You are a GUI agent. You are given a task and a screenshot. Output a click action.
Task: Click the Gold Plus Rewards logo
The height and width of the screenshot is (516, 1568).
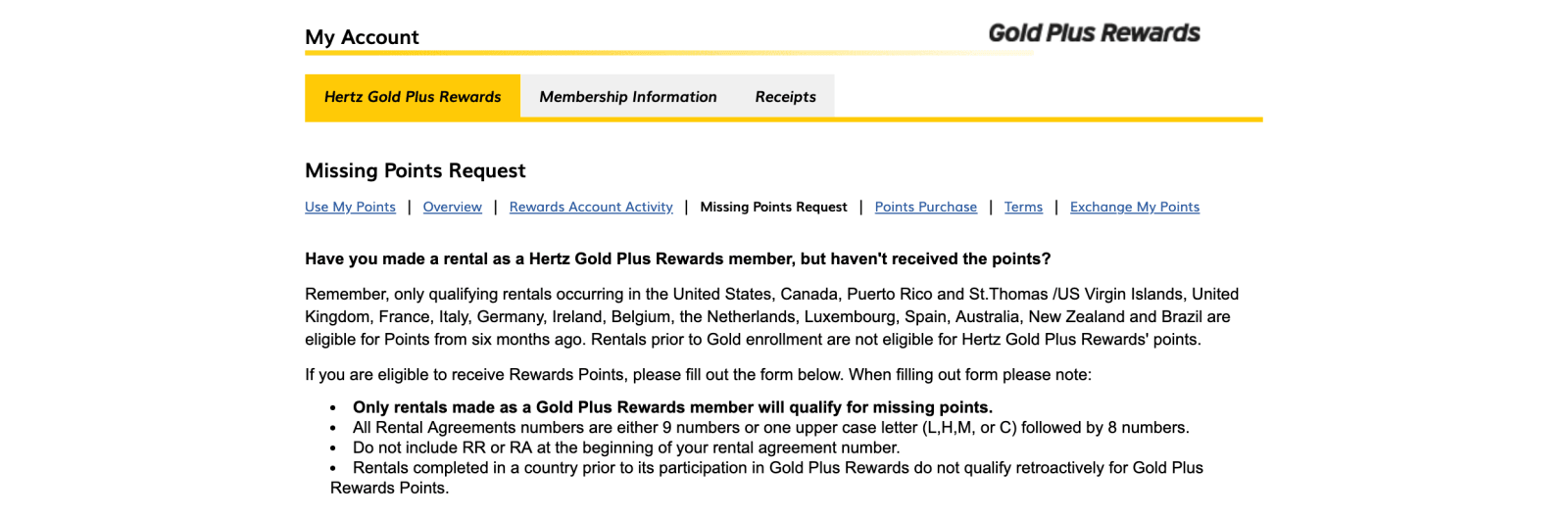1094,33
